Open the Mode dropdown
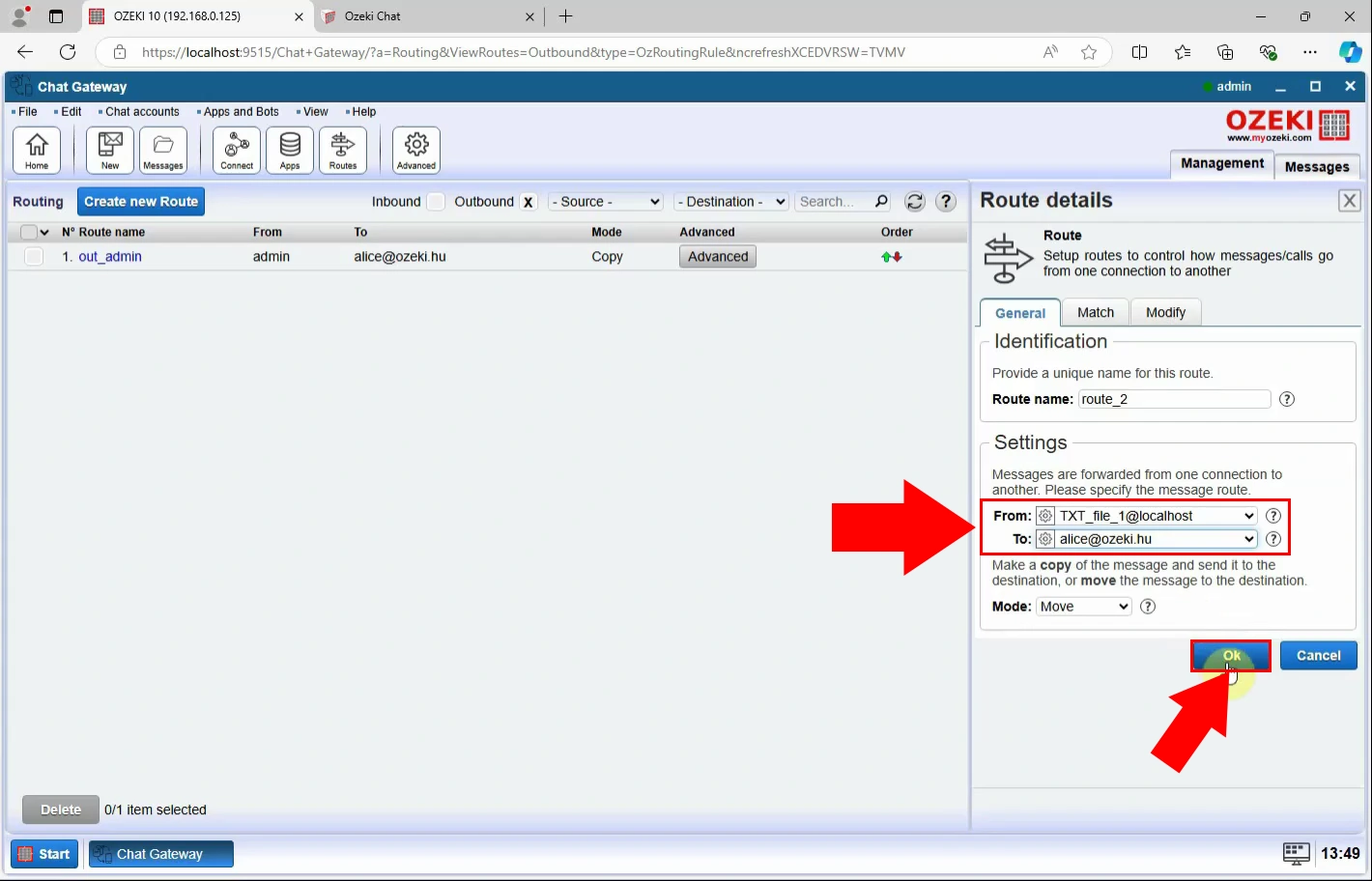Image resolution: width=1372 pixels, height=881 pixels. pyautogui.click(x=1083, y=607)
